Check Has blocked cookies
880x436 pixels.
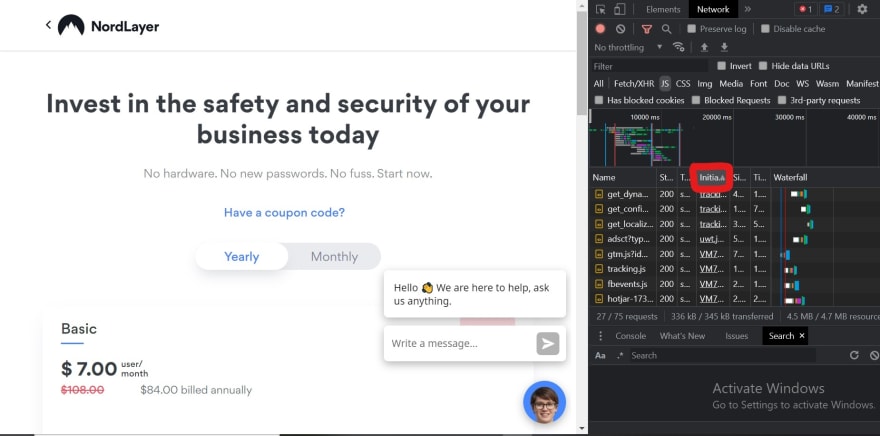599,100
